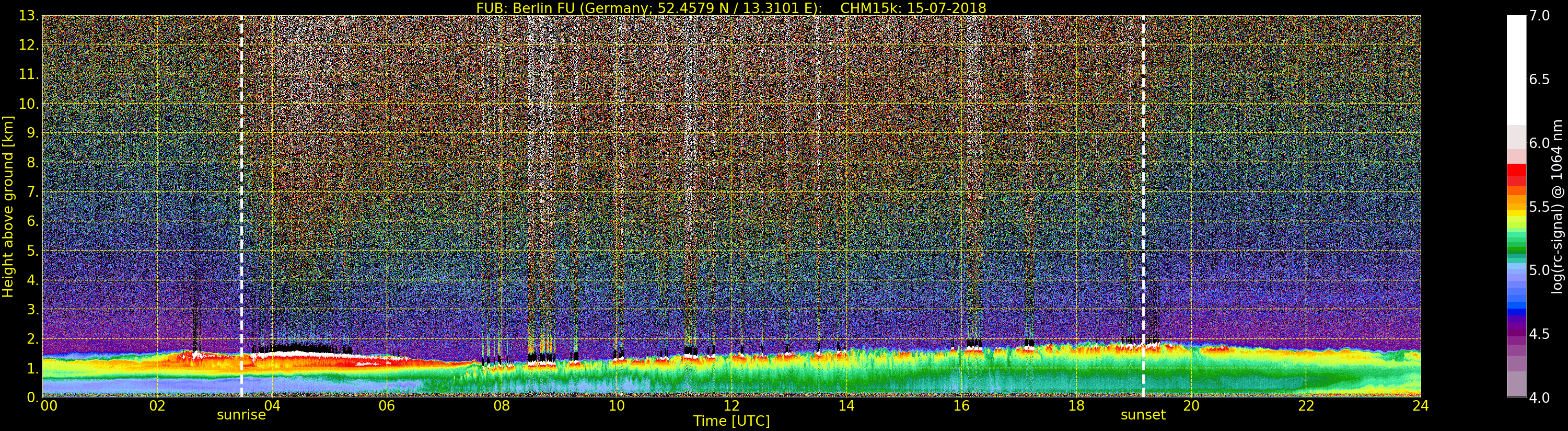Viewport: 1568px width, 431px height.
Task: Click the white dashed sunrise line
Action: point(241,206)
